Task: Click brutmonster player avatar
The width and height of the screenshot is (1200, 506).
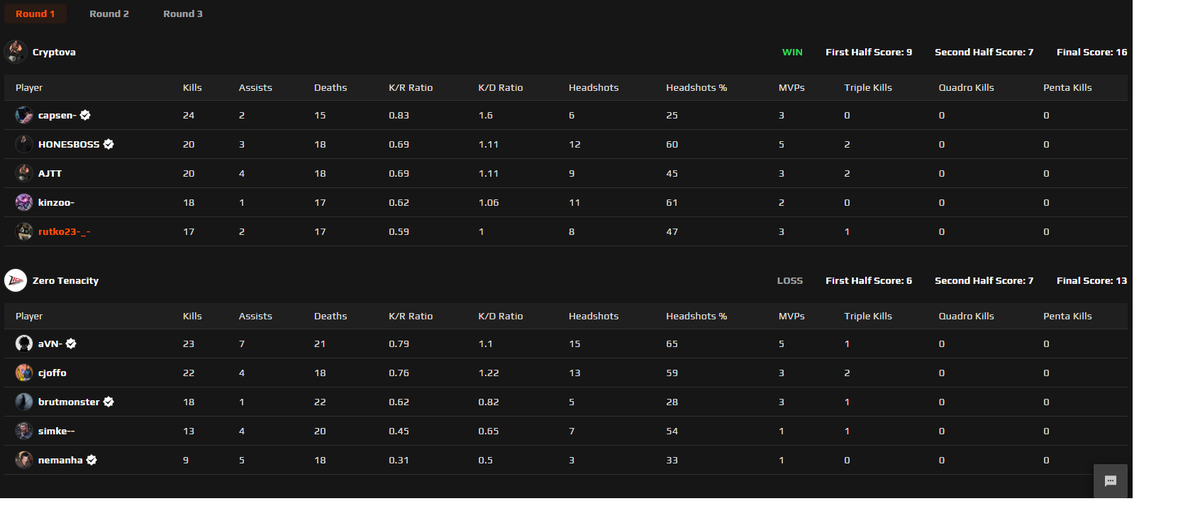Action: pos(24,402)
